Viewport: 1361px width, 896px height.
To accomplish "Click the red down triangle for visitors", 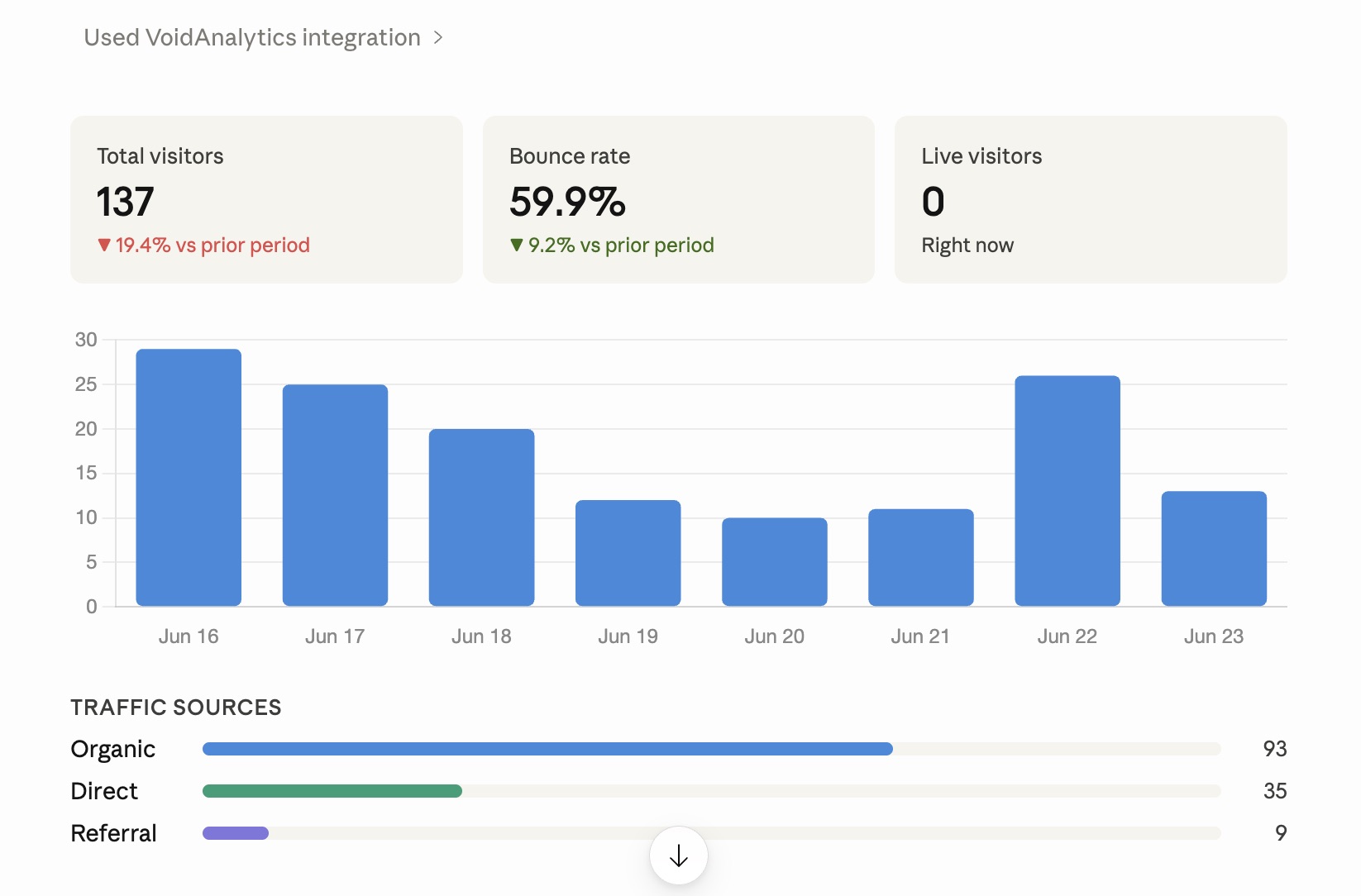I will (104, 245).
